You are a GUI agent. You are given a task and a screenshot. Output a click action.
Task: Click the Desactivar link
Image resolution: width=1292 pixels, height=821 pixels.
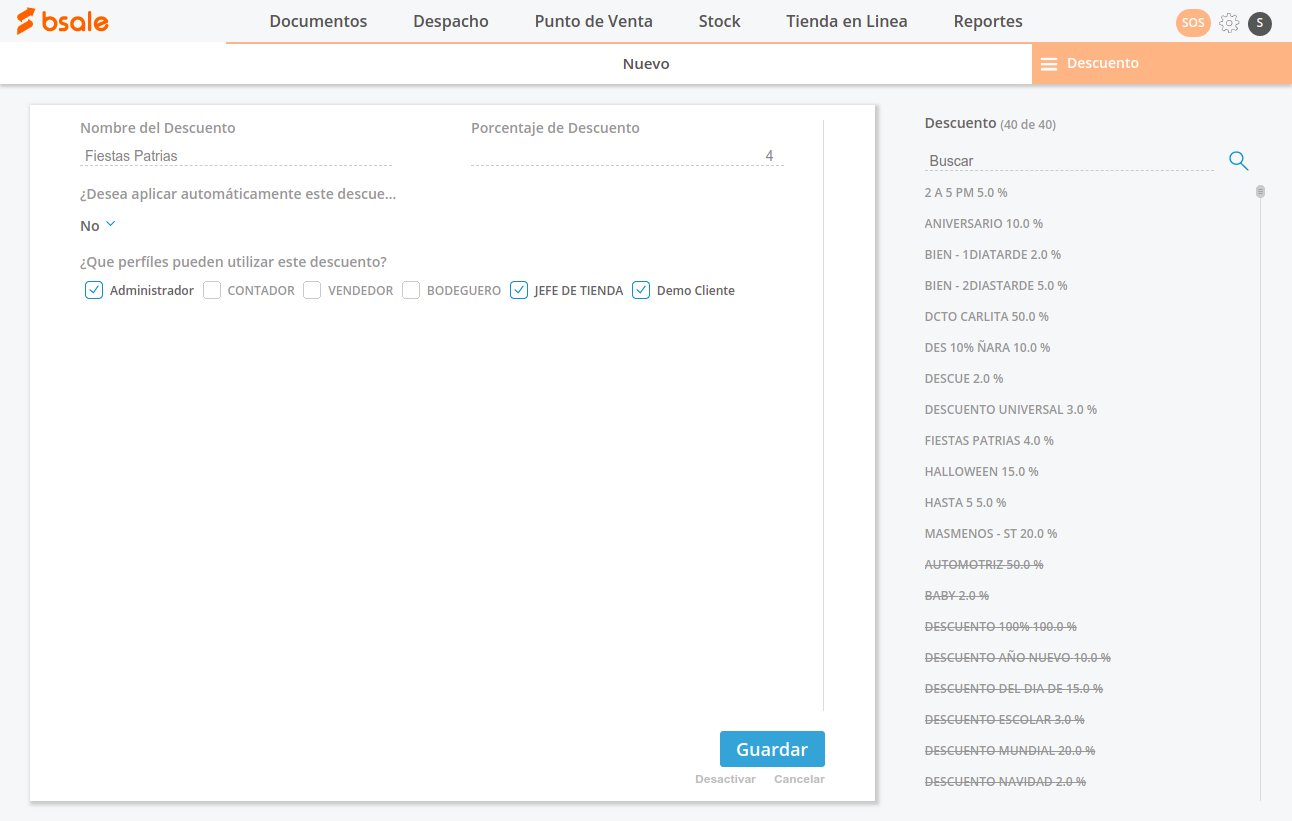[x=725, y=779]
